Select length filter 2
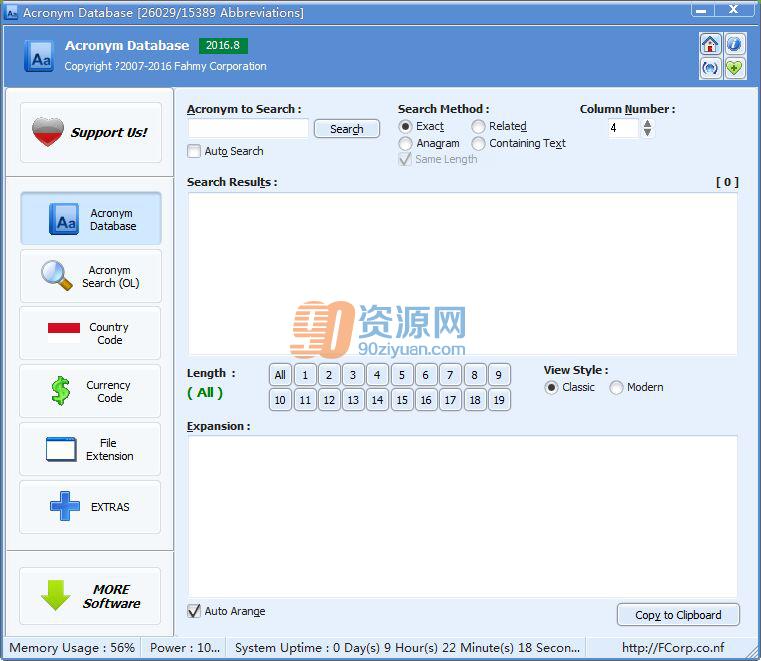Image resolution: width=761 pixels, height=661 pixels. pyautogui.click(x=329, y=375)
